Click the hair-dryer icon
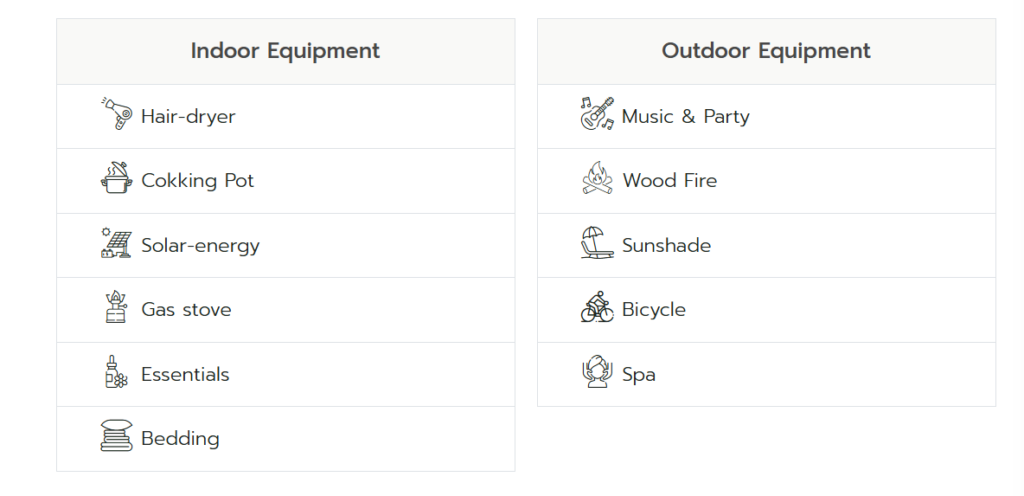Image resolution: width=1024 pixels, height=496 pixels. (x=116, y=115)
